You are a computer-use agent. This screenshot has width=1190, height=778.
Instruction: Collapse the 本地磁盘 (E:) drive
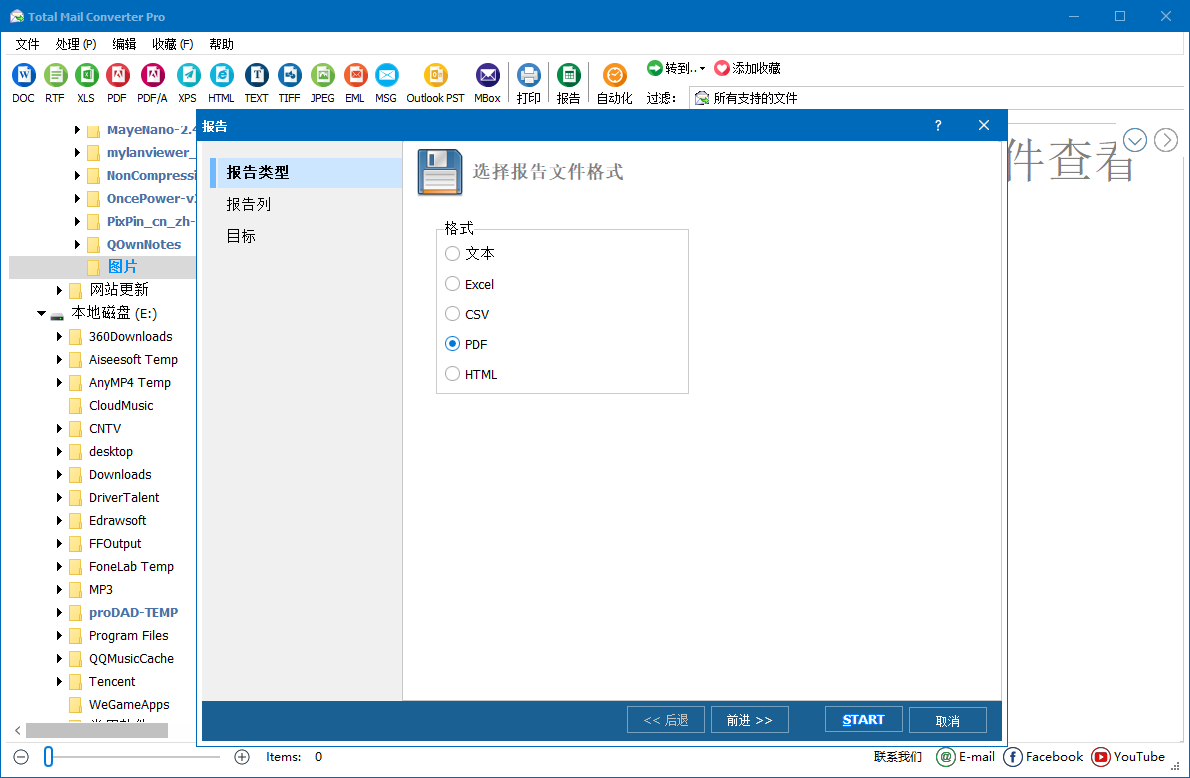click(x=41, y=313)
